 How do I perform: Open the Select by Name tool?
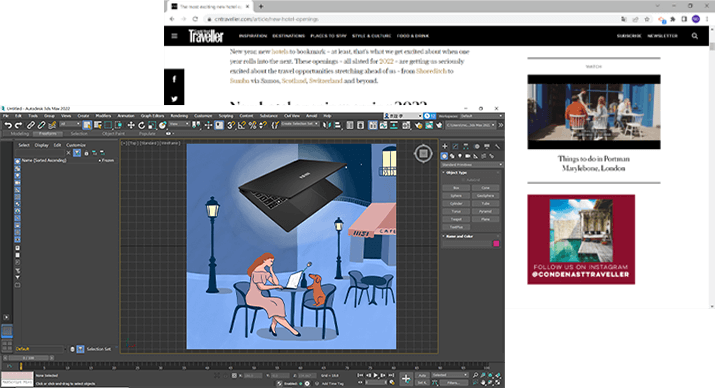pyautogui.click(x=98, y=125)
